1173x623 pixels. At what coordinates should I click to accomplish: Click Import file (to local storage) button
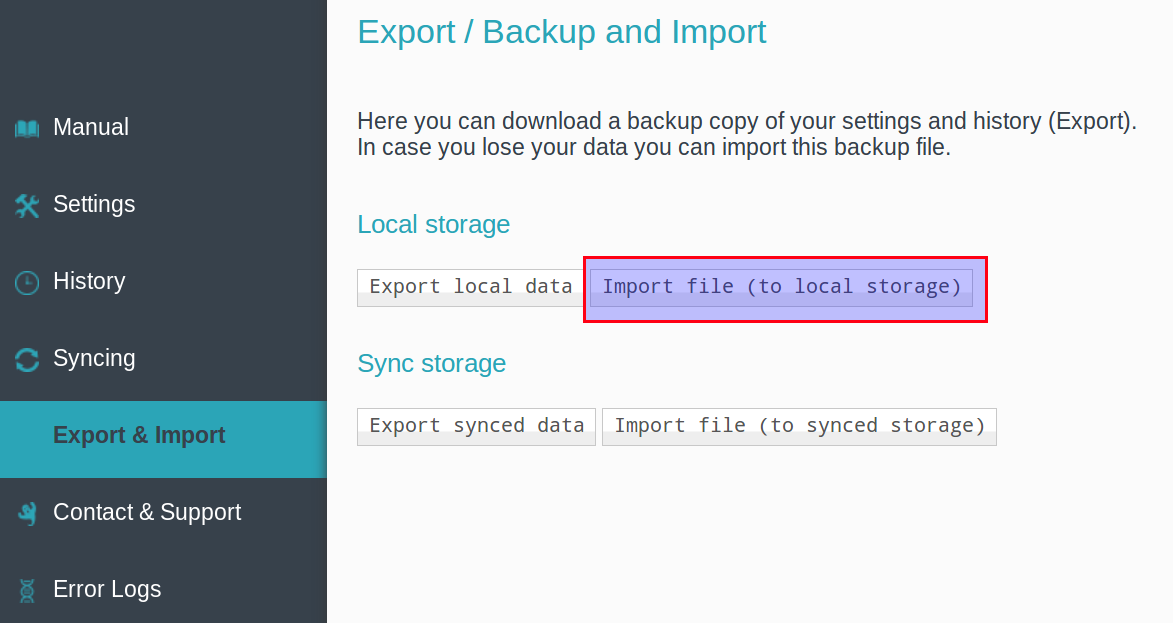781,287
